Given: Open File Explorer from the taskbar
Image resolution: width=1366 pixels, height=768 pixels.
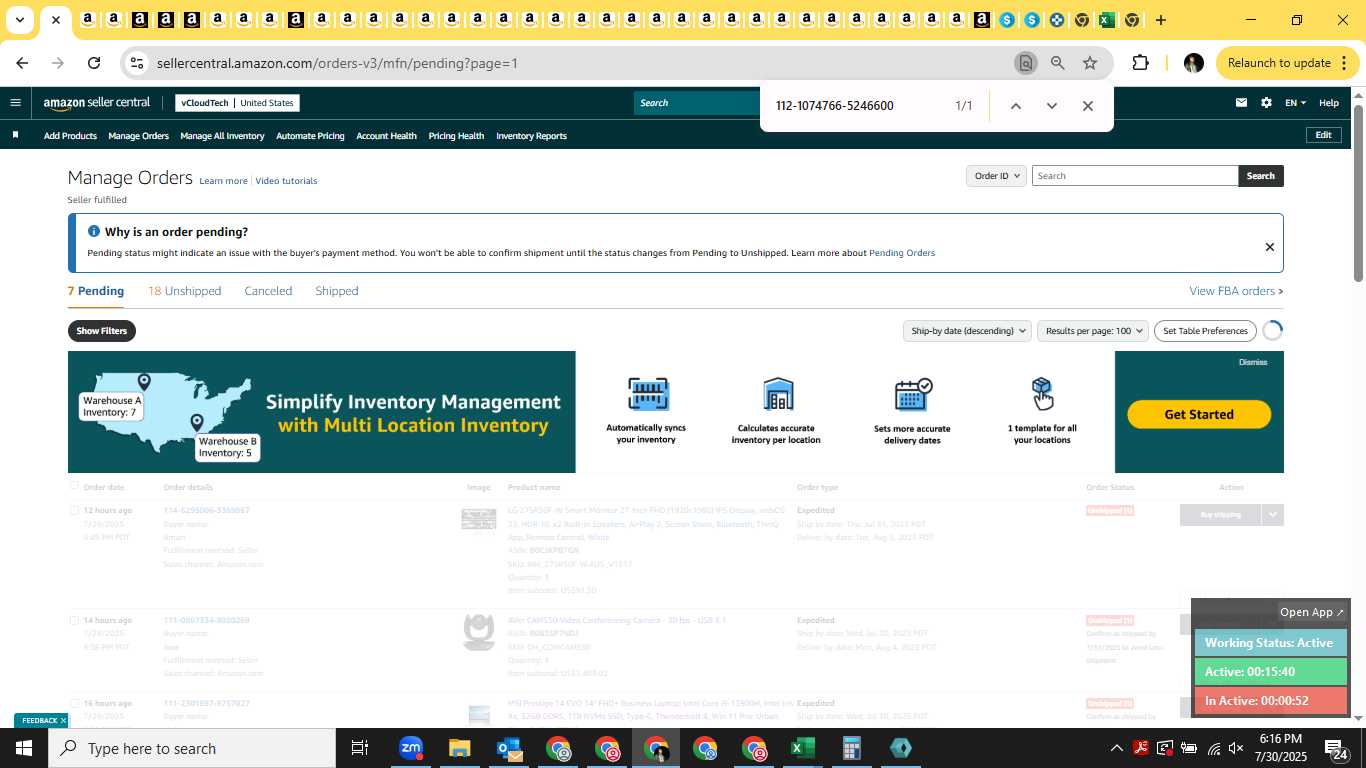Looking at the screenshot, I should click(459, 748).
